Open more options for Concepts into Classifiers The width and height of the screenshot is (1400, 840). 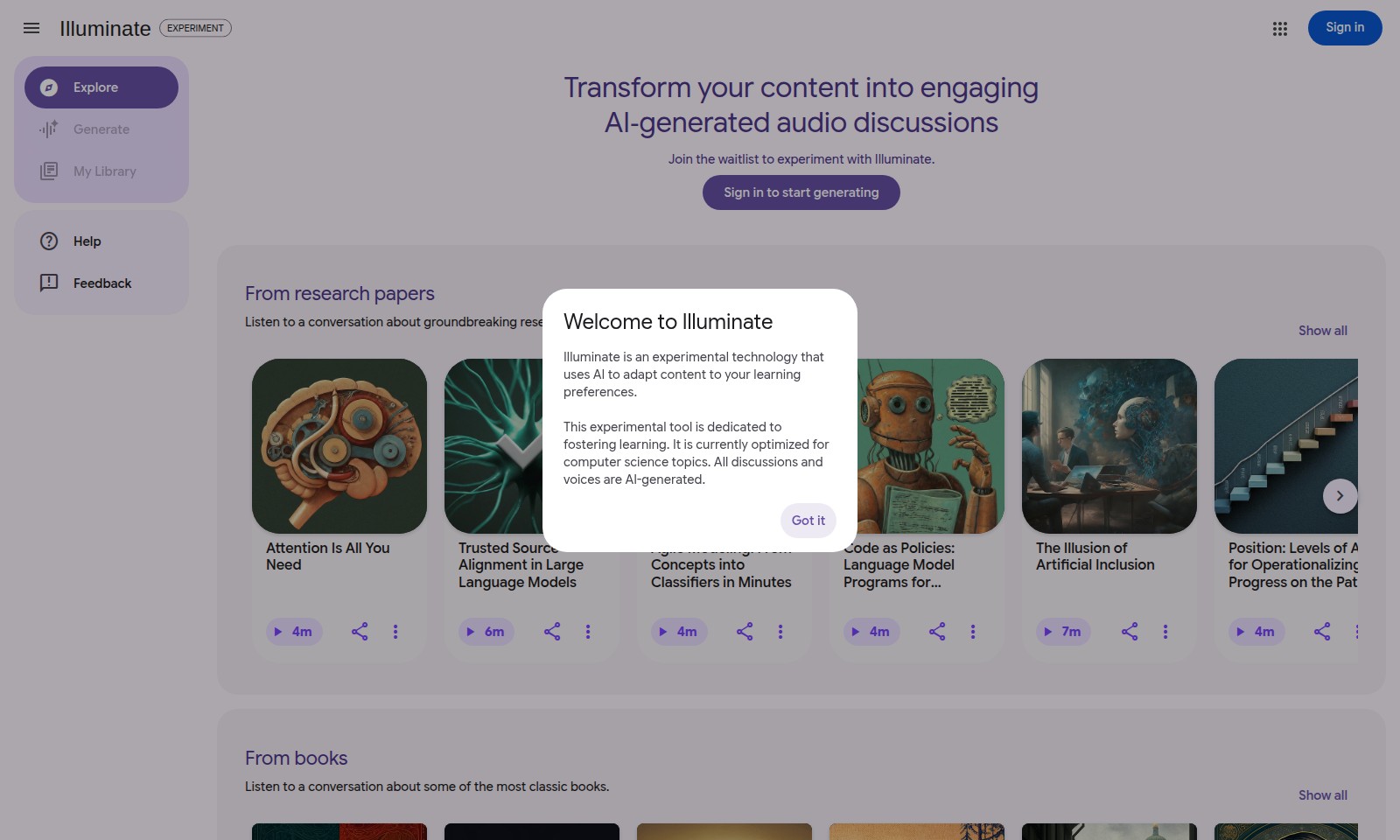click(780, 632)
